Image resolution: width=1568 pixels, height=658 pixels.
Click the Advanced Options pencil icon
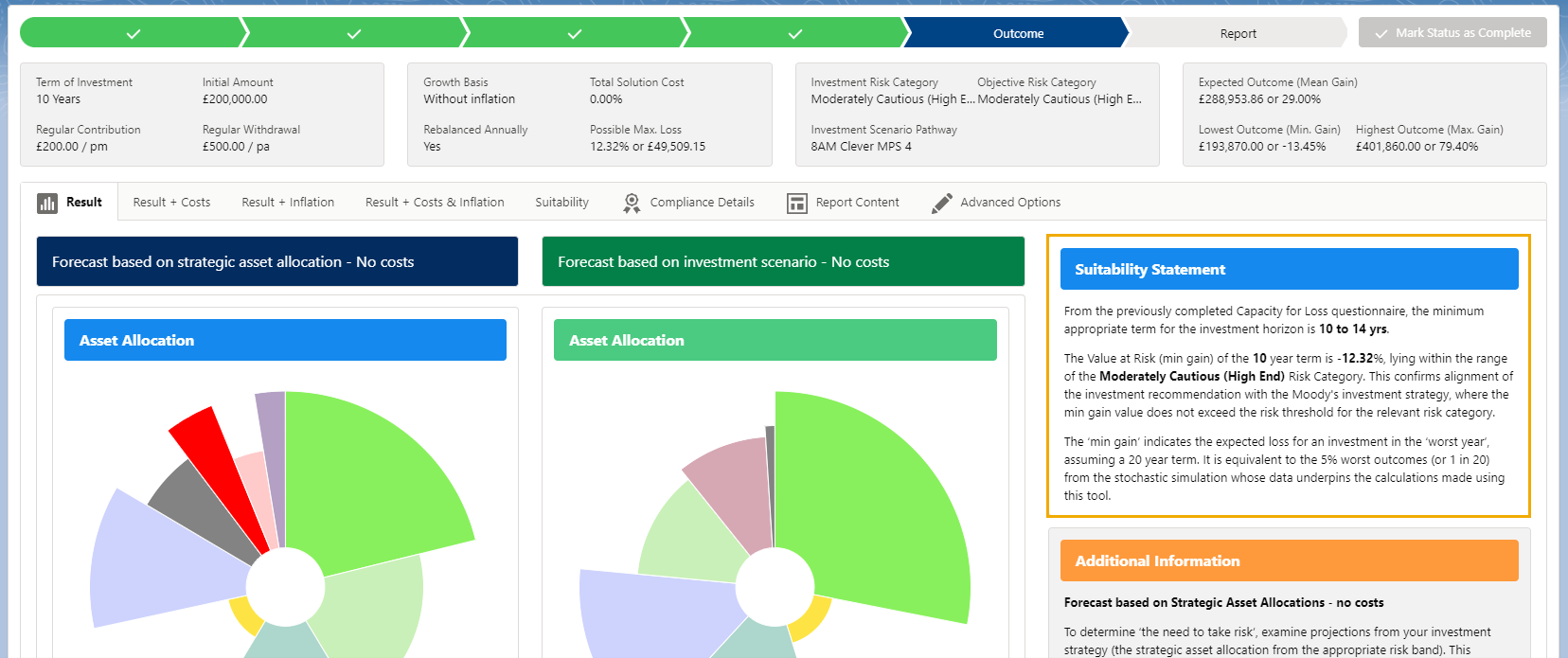click(941, 203)
